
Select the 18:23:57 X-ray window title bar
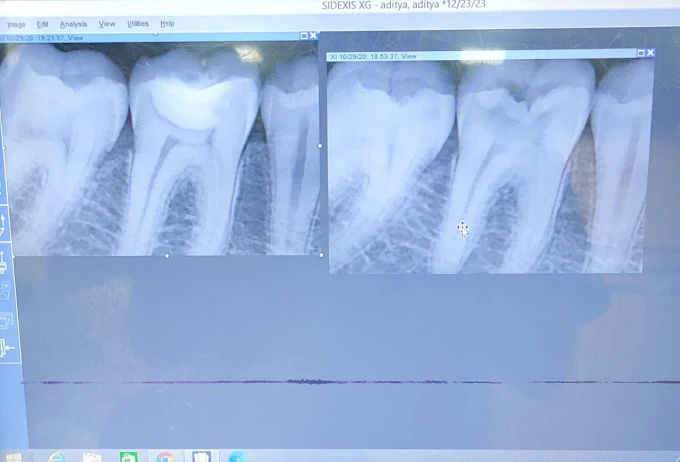[150, 37]
